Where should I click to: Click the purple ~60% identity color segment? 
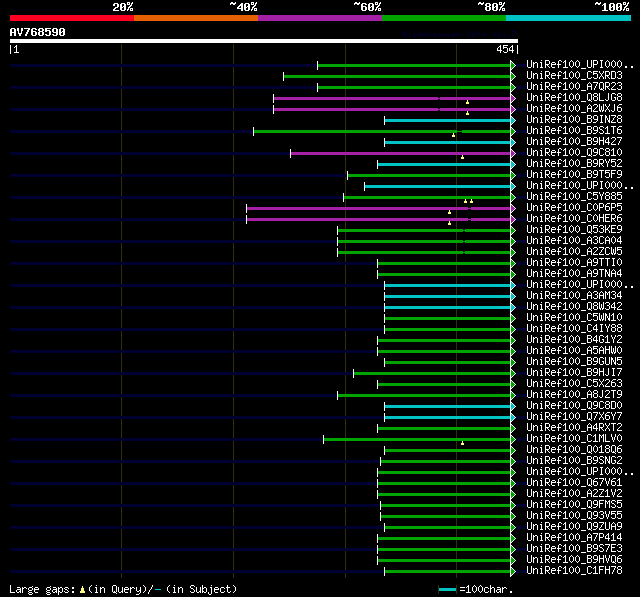[x=320, y=18]
